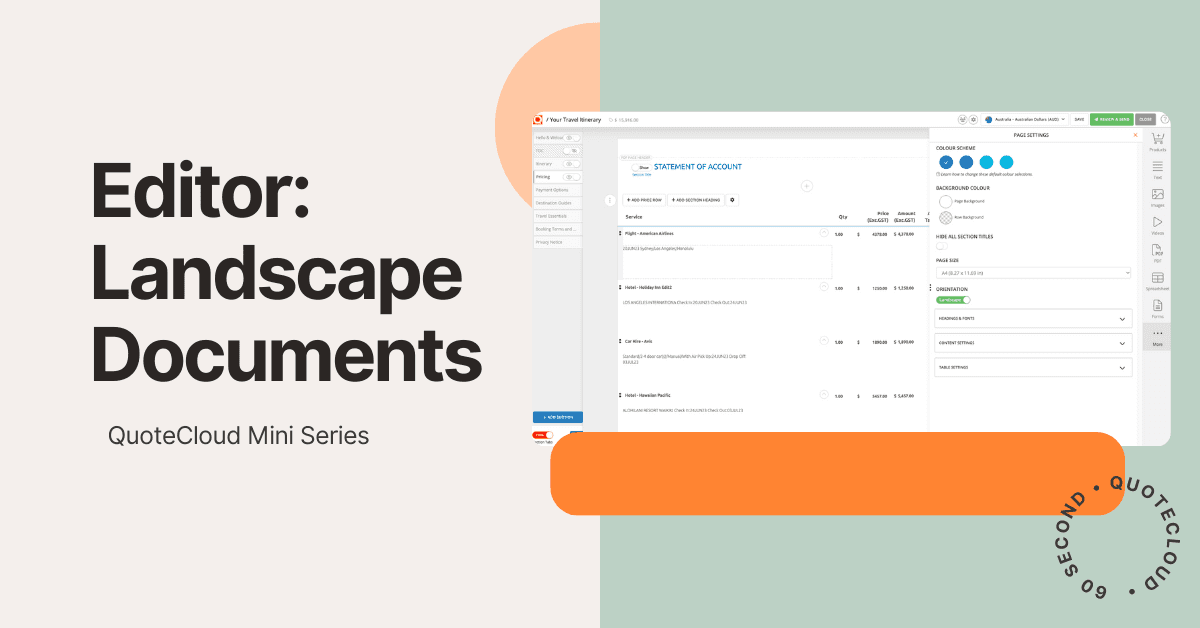Pick the second blue colour scheme swatch

point(966,162)
